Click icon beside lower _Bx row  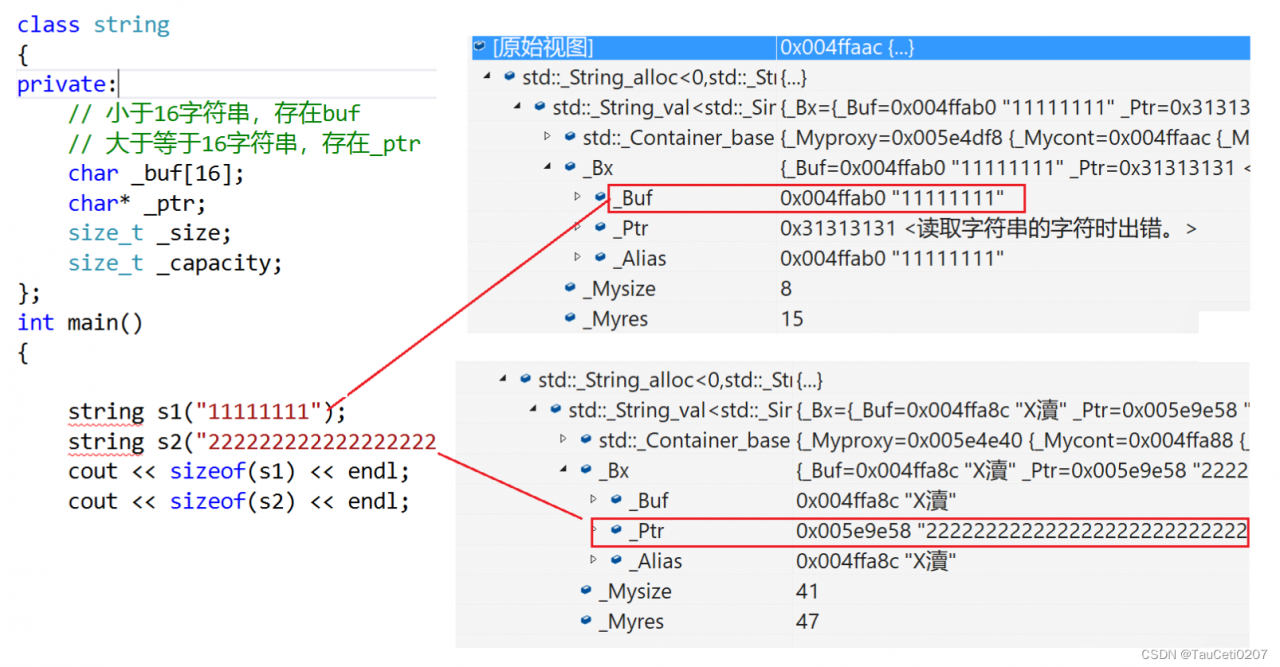(587, 470)
